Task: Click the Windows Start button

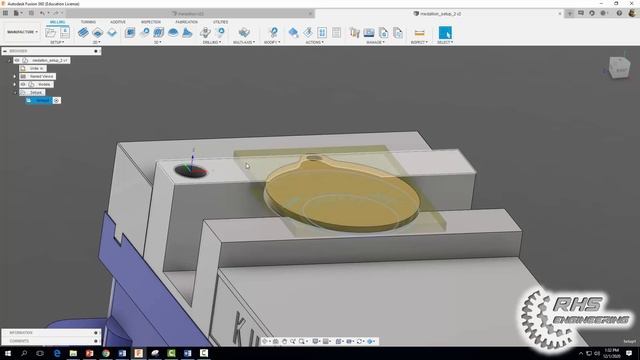Action: pyautogui.click(x=7, y=353)
